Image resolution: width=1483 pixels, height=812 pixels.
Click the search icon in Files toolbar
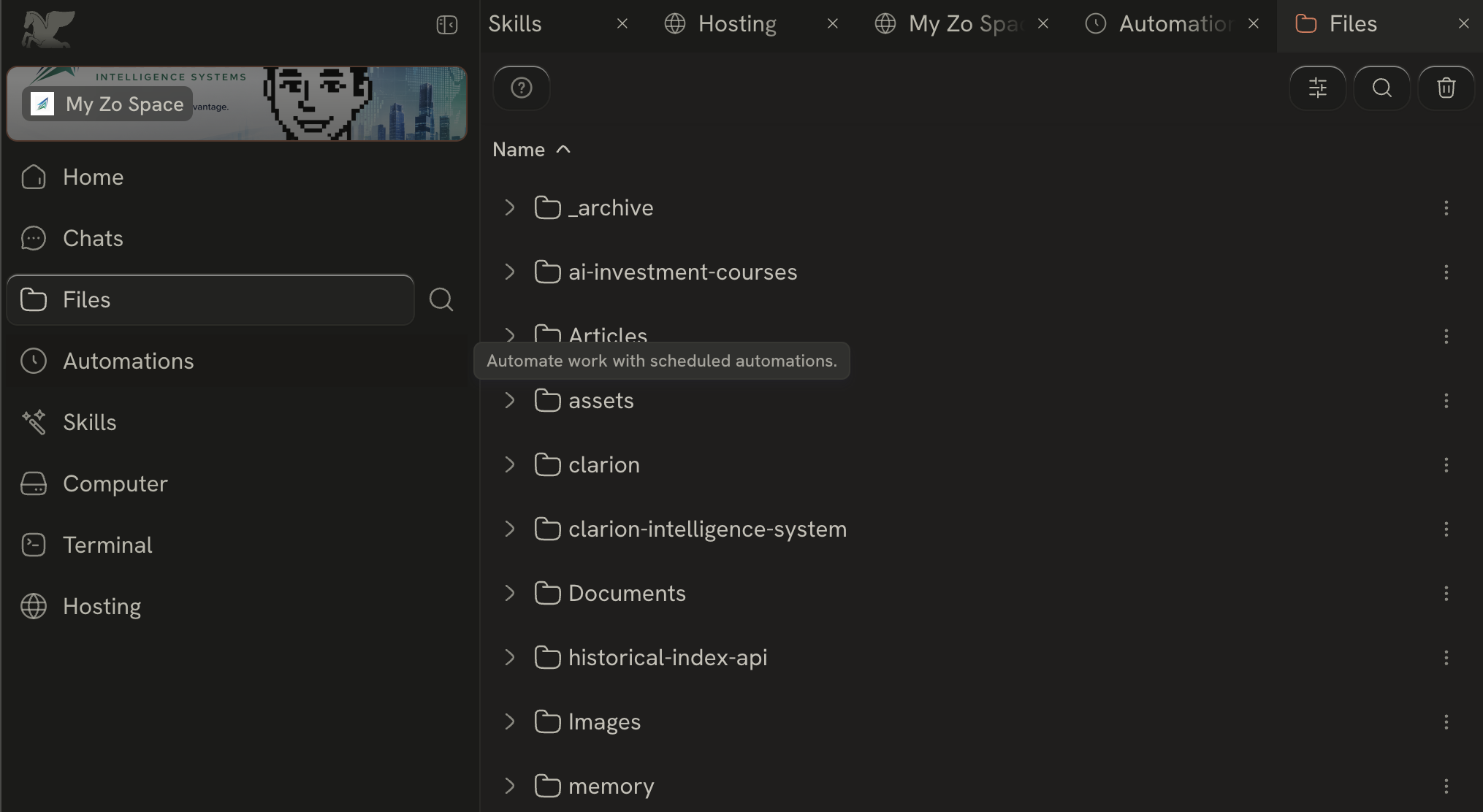coord(1382,88)
